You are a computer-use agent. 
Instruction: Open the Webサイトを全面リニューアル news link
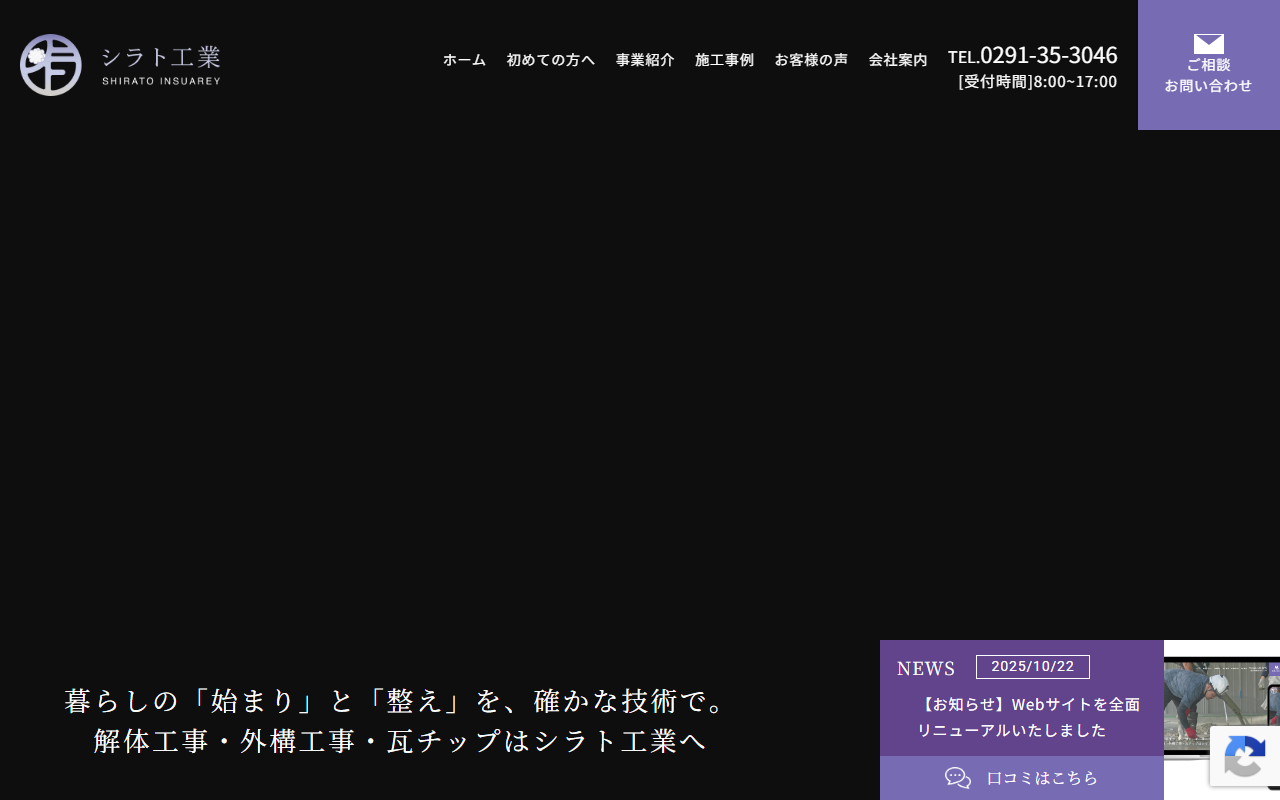(x=1028, y=717)
